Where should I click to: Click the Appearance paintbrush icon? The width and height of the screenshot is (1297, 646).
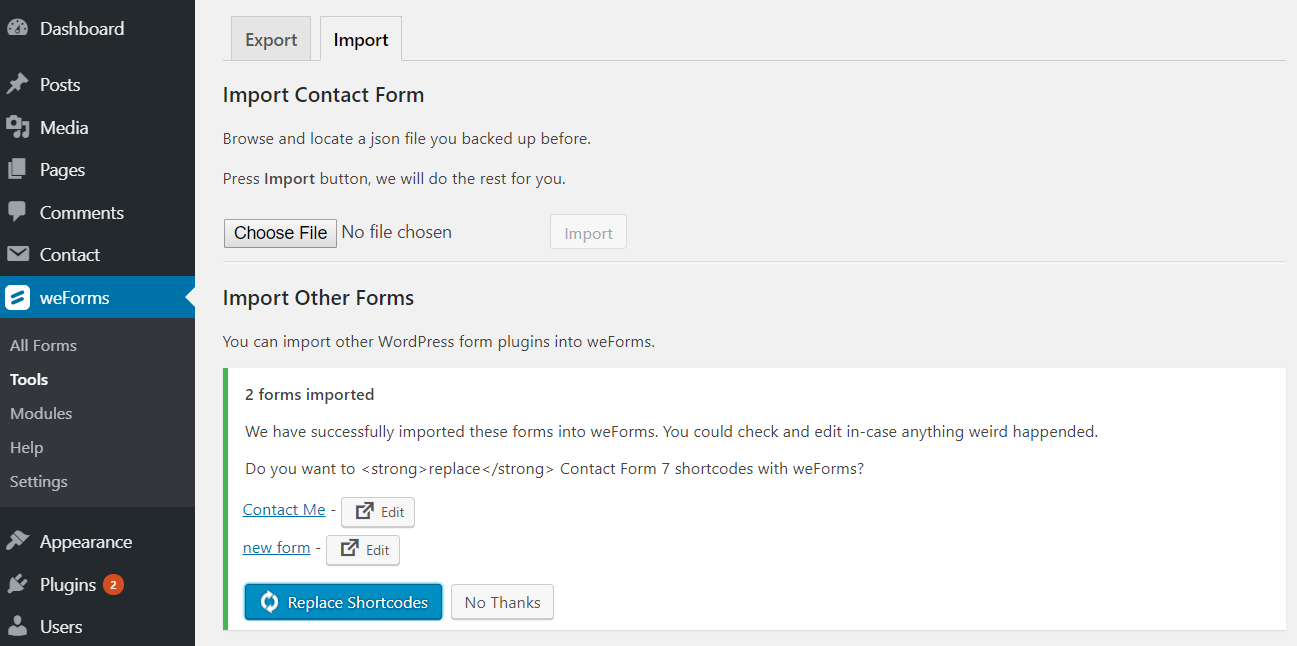[x=17, y=541]
